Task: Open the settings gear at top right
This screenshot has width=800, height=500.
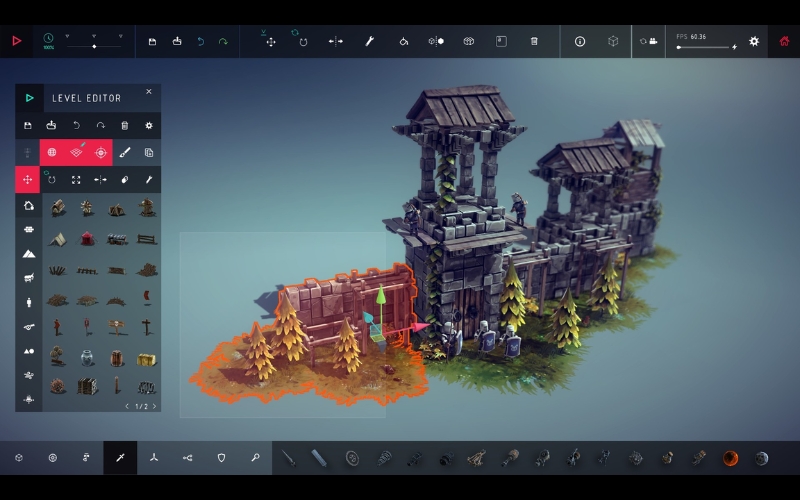Action: pos(754,41)
